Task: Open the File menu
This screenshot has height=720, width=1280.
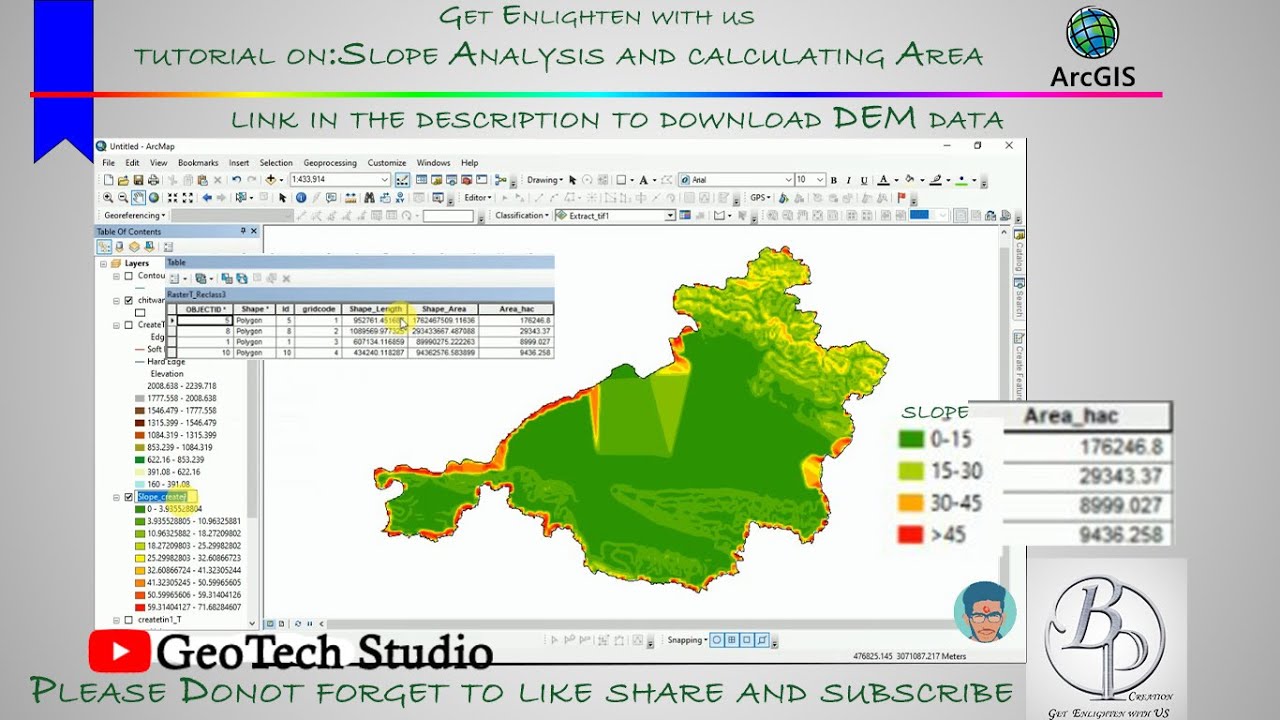Action: 108,162
